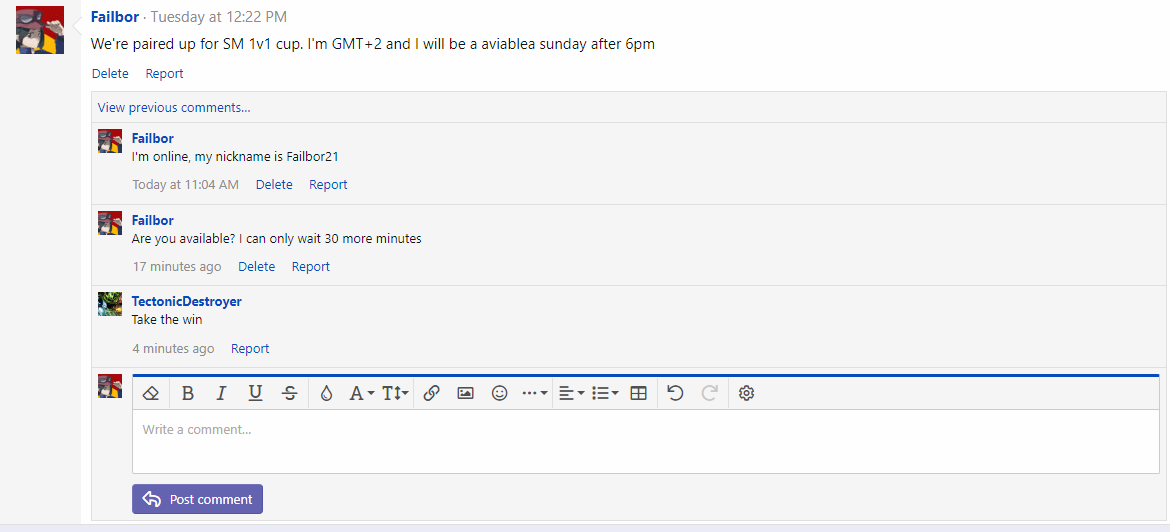Insert a table with the grid icon
The width and height of the screenshot is (1170, 532).
[639, 393]
